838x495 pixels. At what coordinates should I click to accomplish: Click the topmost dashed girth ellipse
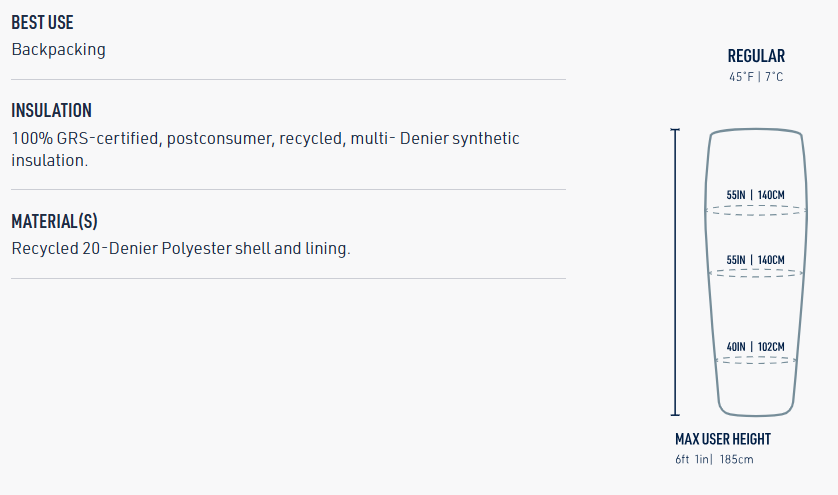pyautogui.click(x=756, y=211)
